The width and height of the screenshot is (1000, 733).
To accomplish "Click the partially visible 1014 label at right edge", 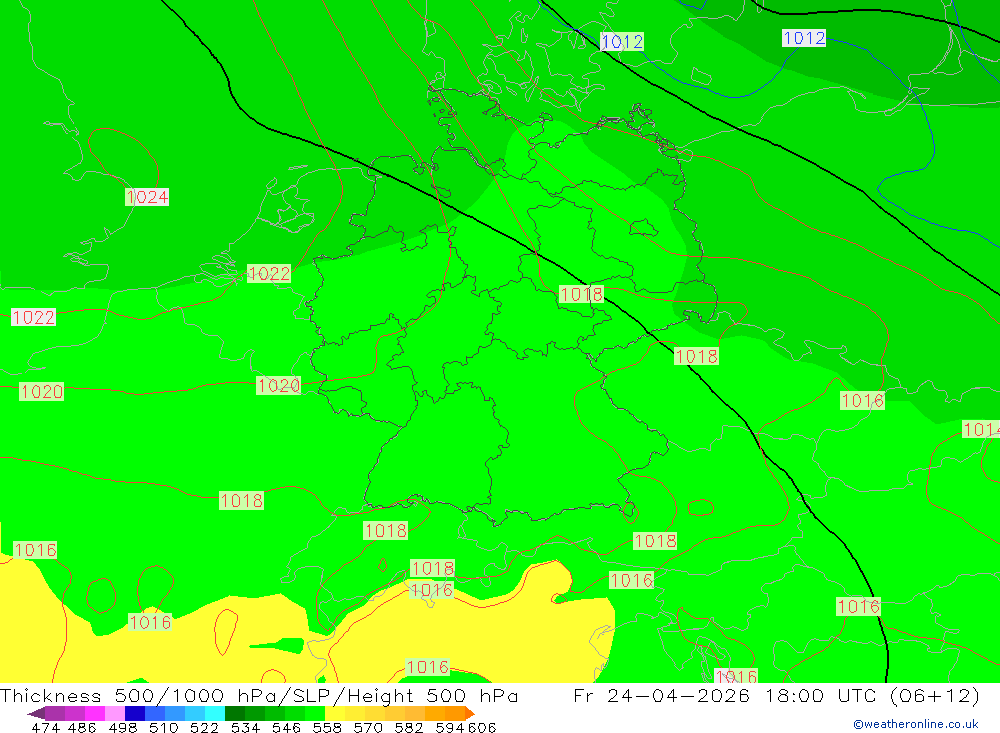I will tap(982, 429).
